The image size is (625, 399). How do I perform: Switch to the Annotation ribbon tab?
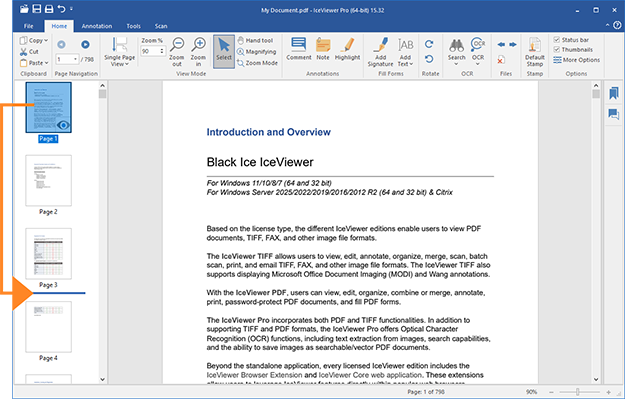(96, 26)
